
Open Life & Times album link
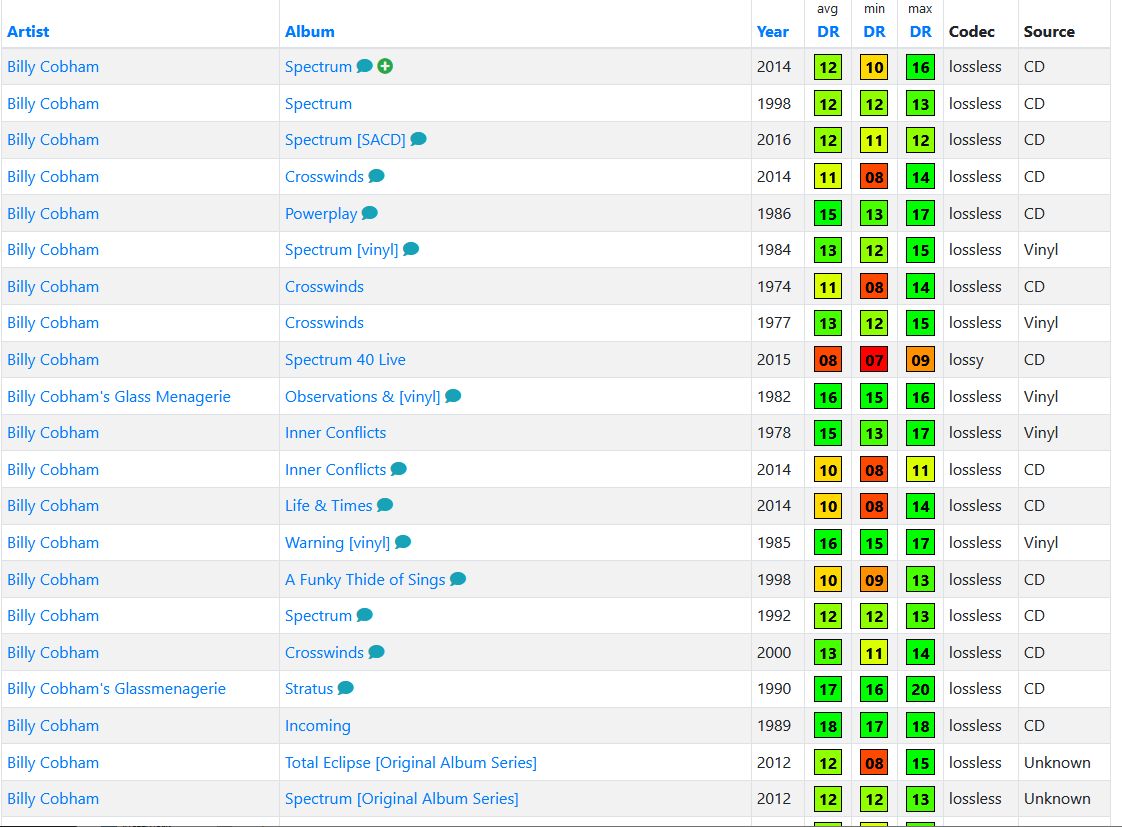click(328, 506)
